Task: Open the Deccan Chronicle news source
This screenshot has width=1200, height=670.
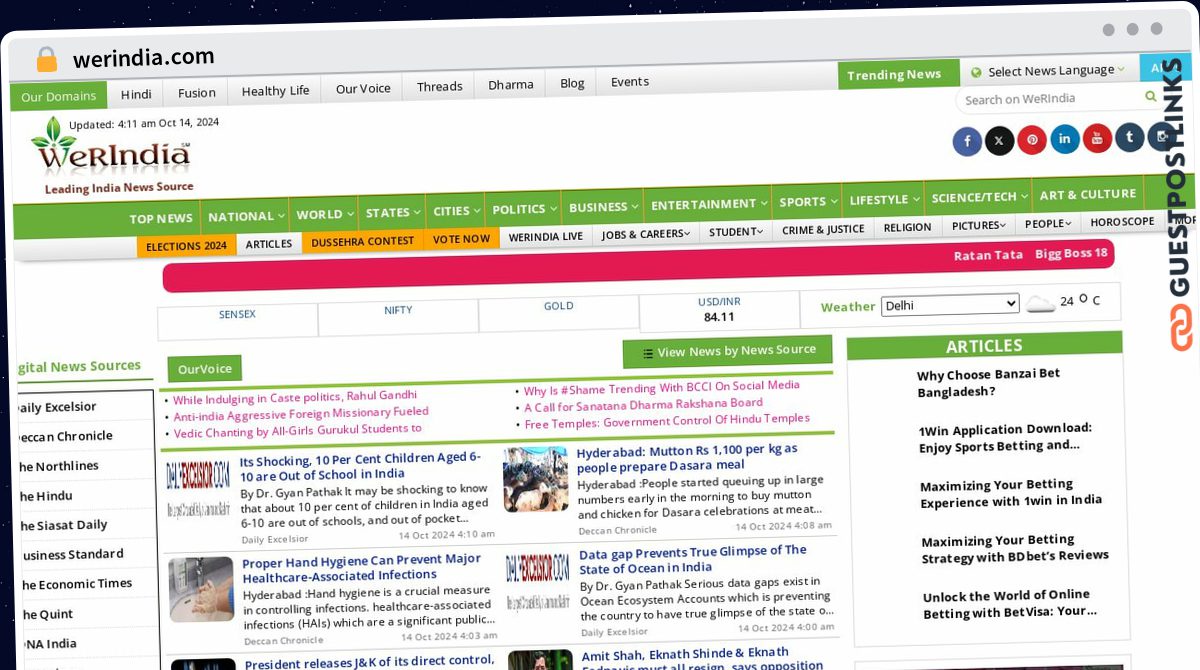Action: click(64, 436)
